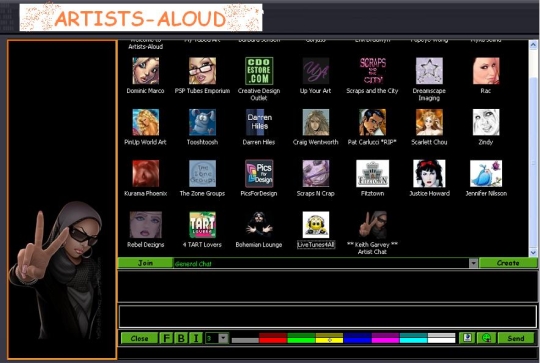Click The Zone Groups room icon
Image resolution: width=540 pixels, height=363 pixels.
tap(202, 174)
